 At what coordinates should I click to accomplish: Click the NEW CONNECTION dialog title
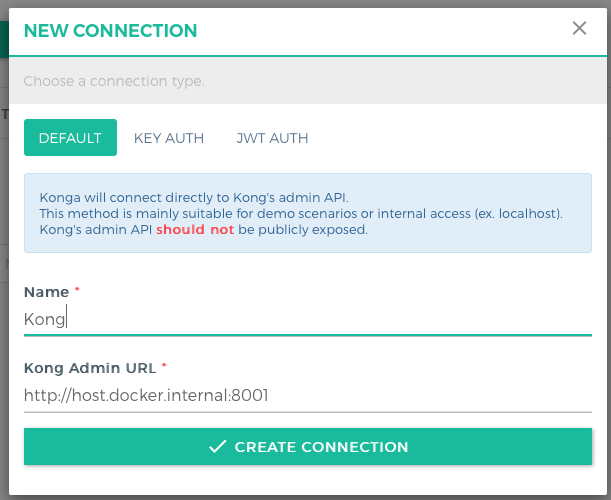coord(110,30)
